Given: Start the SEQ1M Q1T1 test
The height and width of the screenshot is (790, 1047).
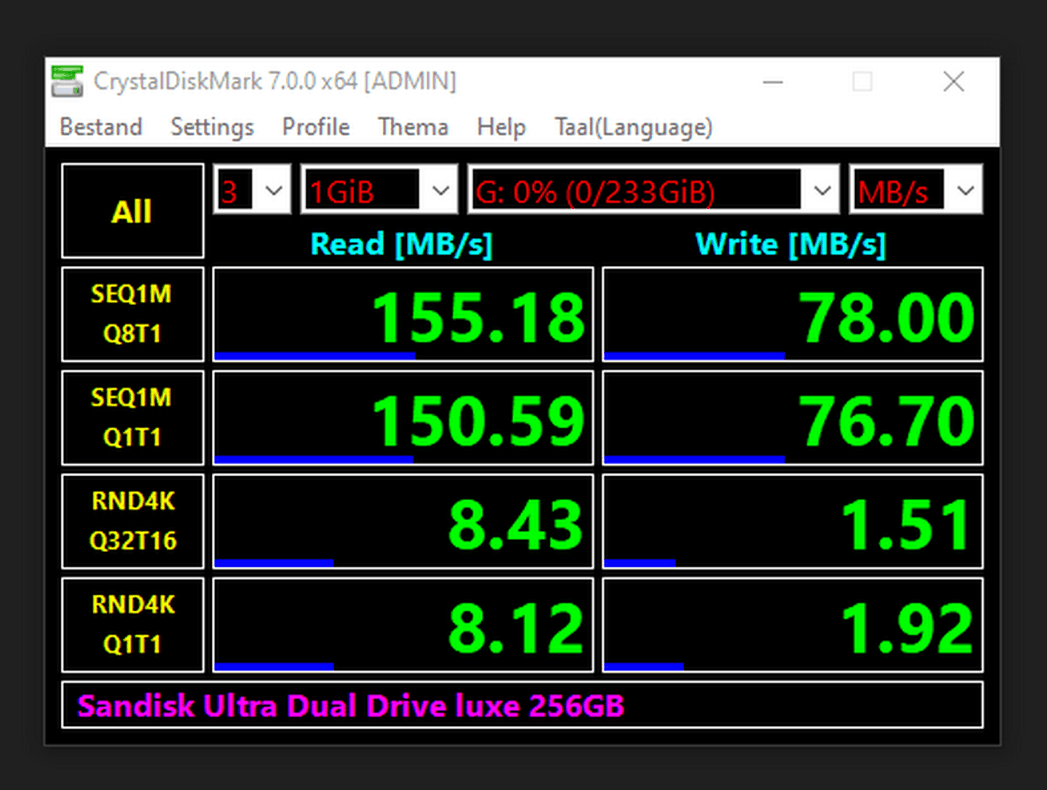Looking at the screenshot, I should click(132, 417).
